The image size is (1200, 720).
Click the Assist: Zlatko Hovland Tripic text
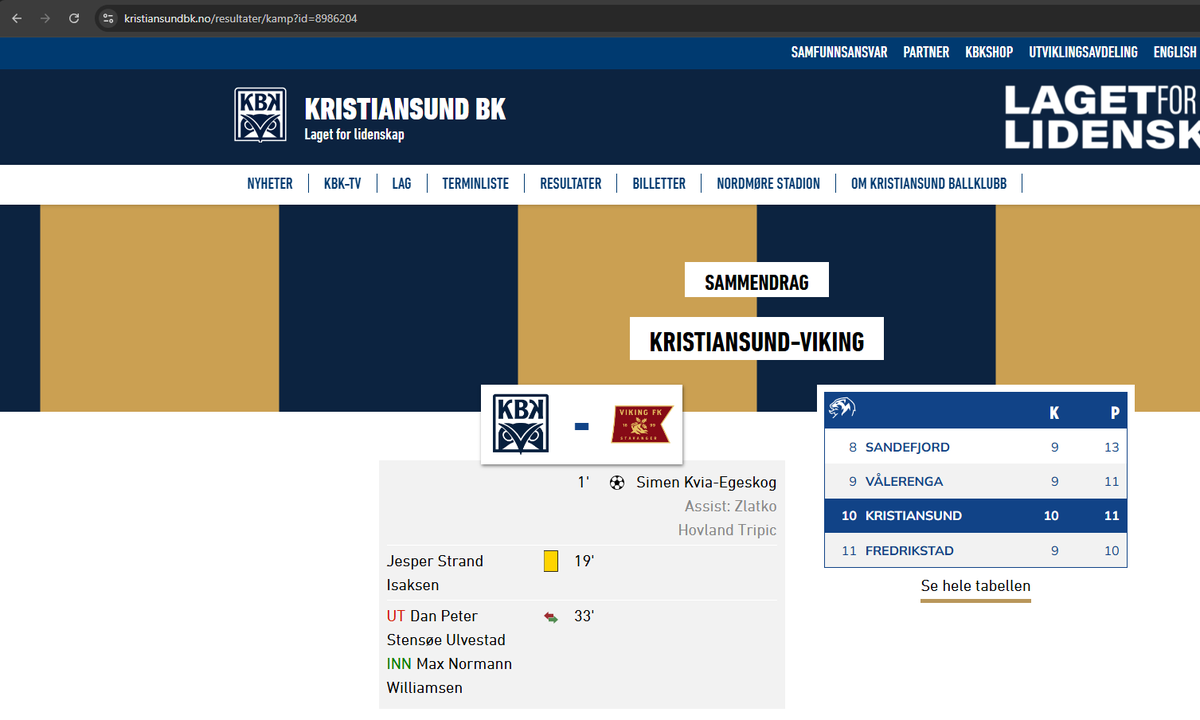point(727,518)
